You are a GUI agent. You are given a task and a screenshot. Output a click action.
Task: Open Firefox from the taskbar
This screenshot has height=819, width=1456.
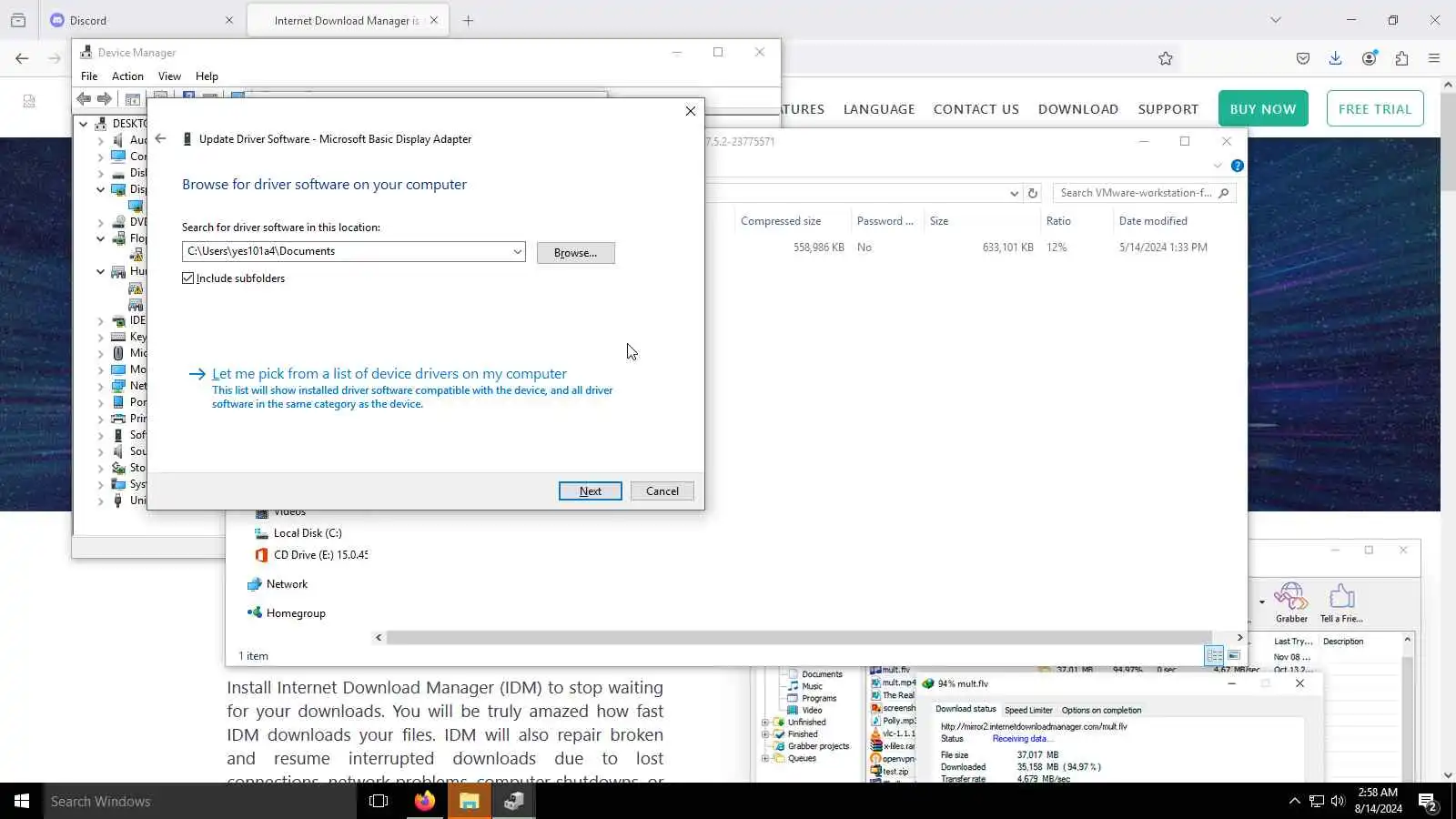[425, 801]
